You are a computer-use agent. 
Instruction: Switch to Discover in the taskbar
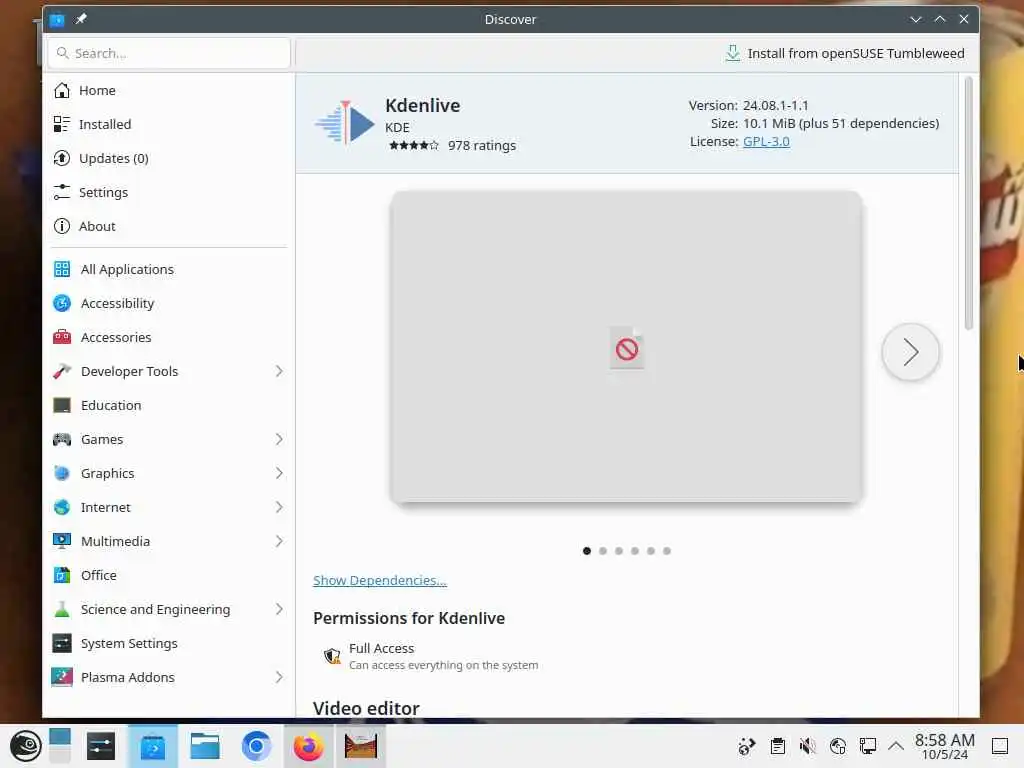[153, 746]
